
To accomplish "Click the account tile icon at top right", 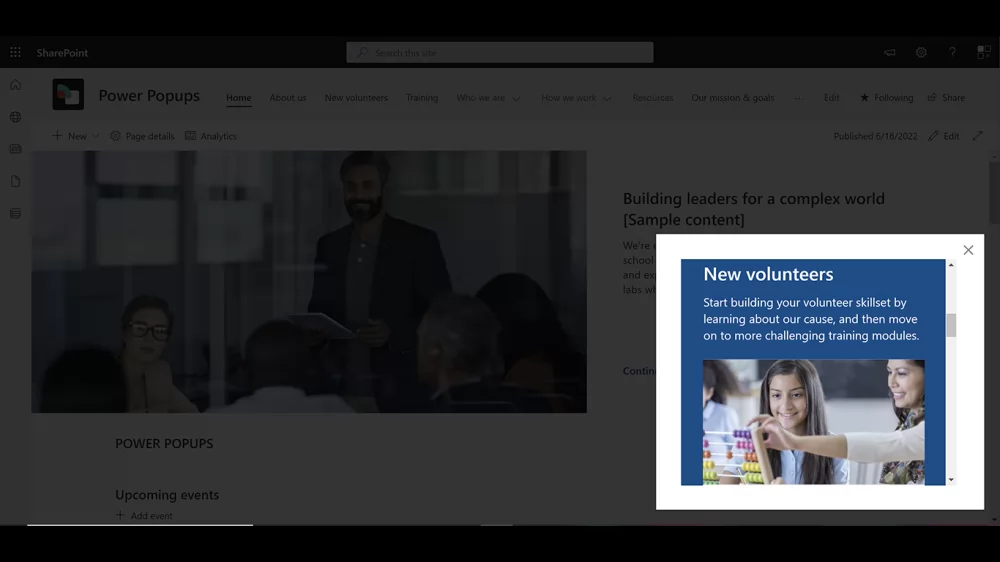I will pyautogui.click(x=983, y=52).
